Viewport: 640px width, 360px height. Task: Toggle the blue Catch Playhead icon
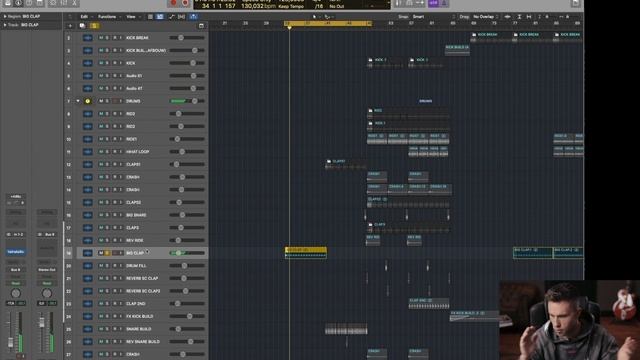pyautogui.click(x=193, y=17)
